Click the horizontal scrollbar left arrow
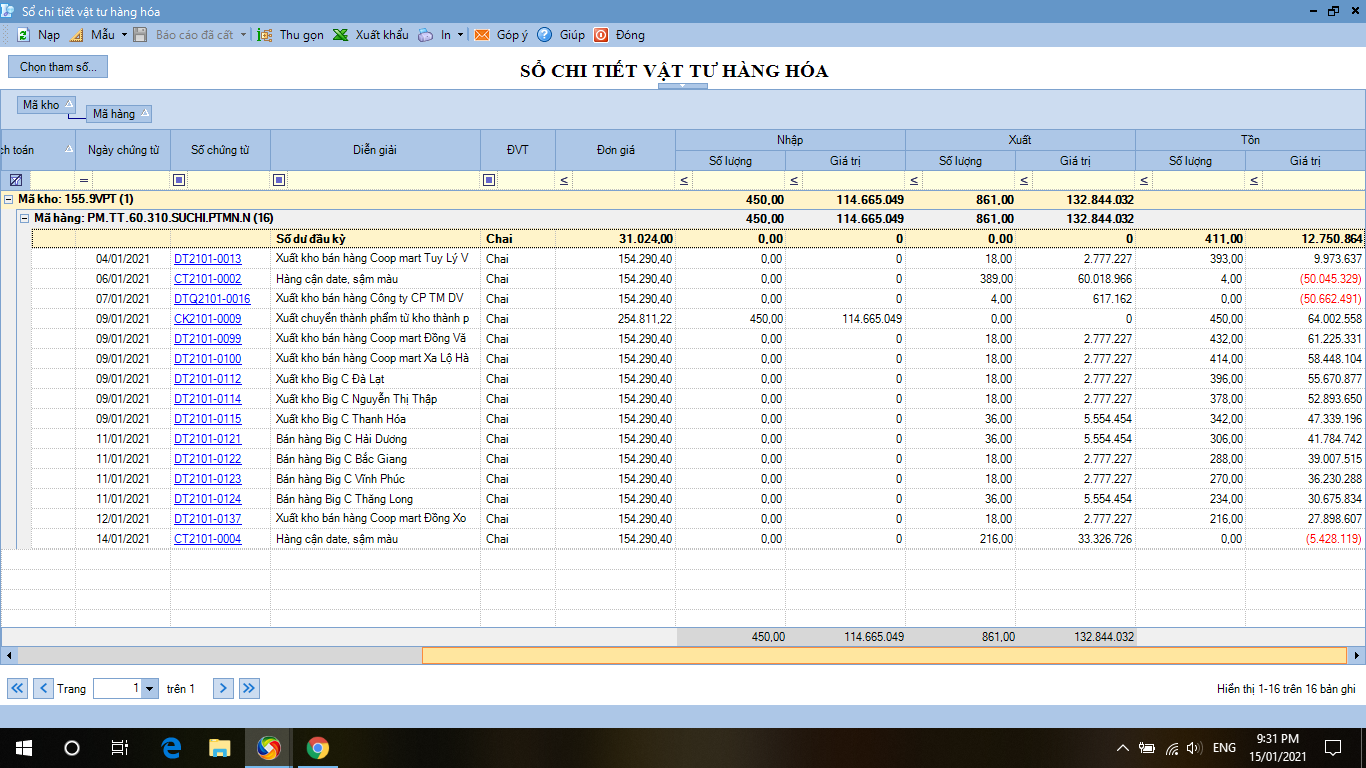The height and width of the screenshot is (768, 1366). coord(9,656)
